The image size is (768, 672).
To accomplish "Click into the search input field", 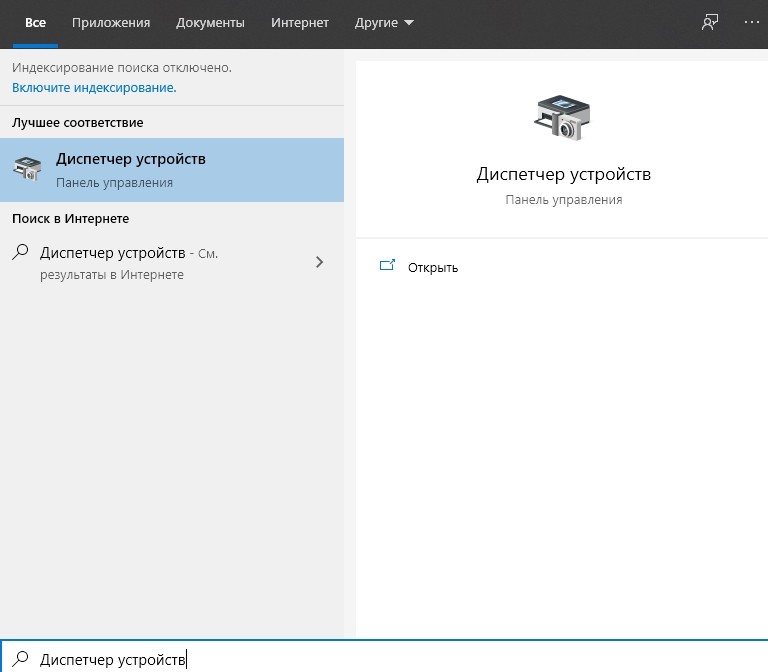I will pyautogui.click(x=384, y=656).
